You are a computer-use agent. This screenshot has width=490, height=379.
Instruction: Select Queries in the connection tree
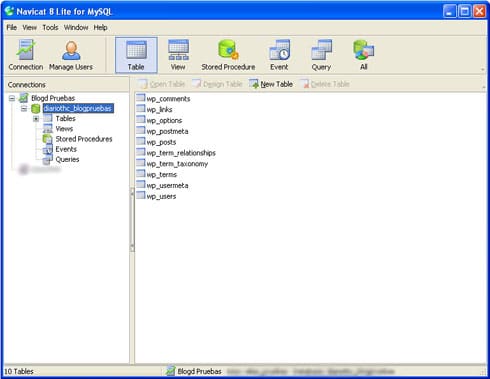point(67,159)
